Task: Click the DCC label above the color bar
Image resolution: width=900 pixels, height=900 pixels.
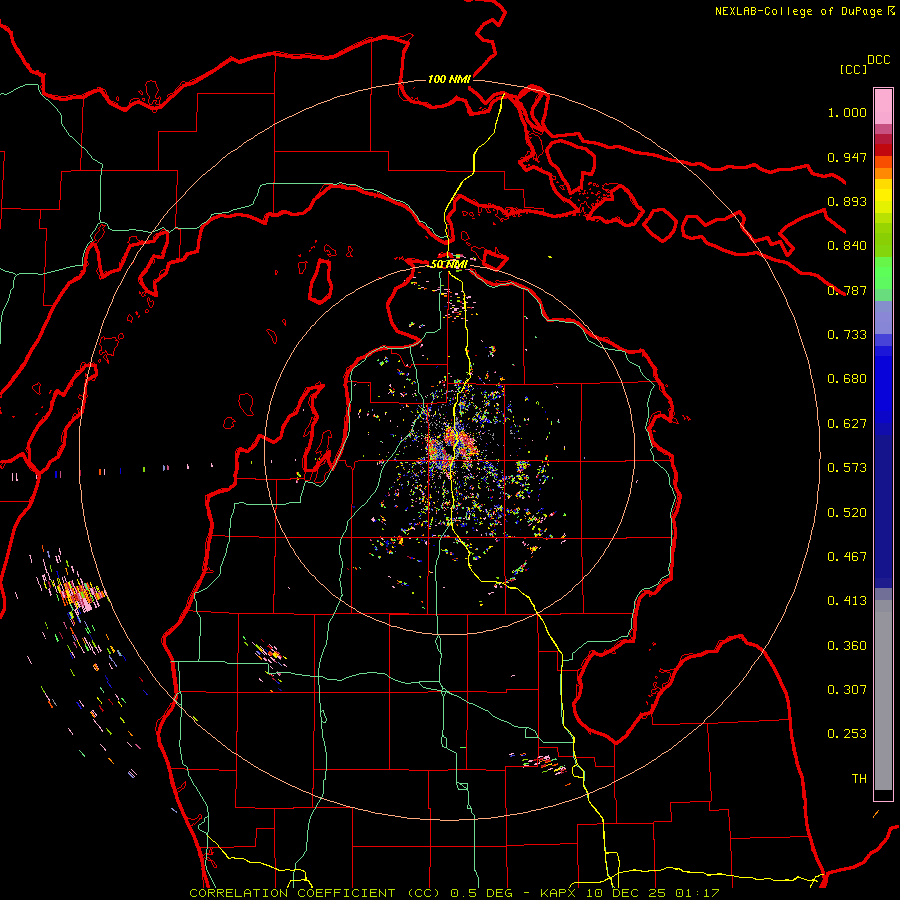Action: [878, 60]
